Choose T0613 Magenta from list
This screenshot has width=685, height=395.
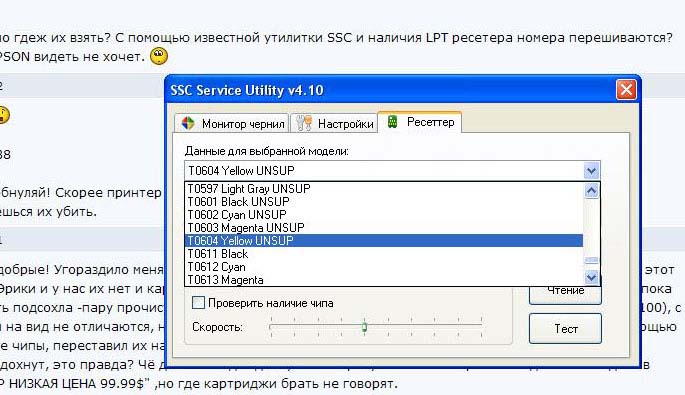[384, 280]
